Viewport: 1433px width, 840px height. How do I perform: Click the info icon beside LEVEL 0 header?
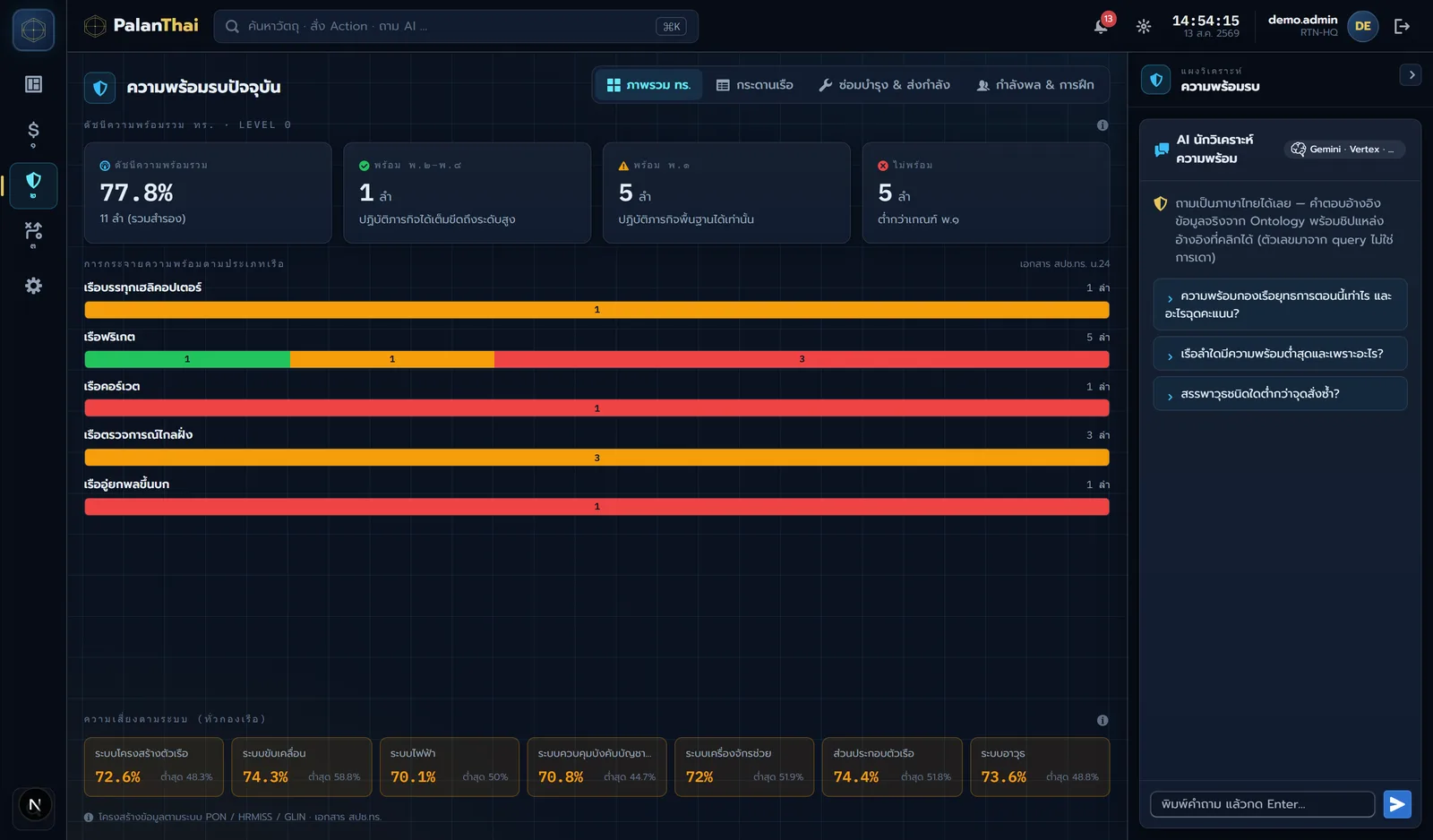[1103, 125]
